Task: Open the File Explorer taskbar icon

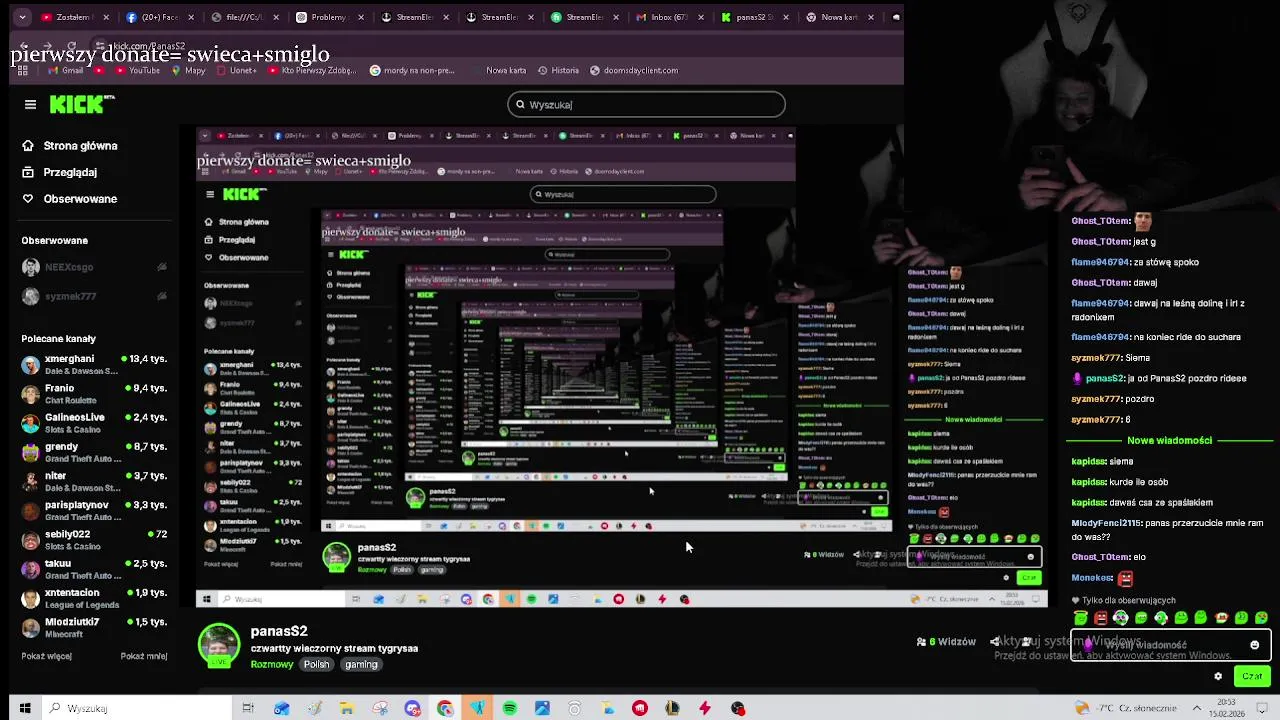Action: [x=346, y=708]
